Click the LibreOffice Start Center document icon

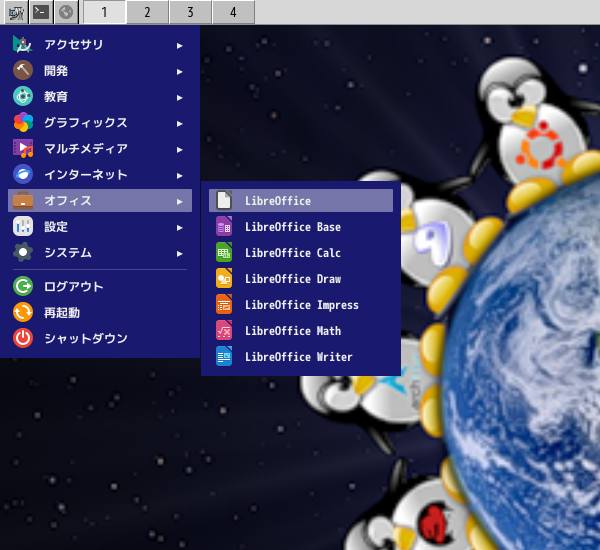pos(224,201)
